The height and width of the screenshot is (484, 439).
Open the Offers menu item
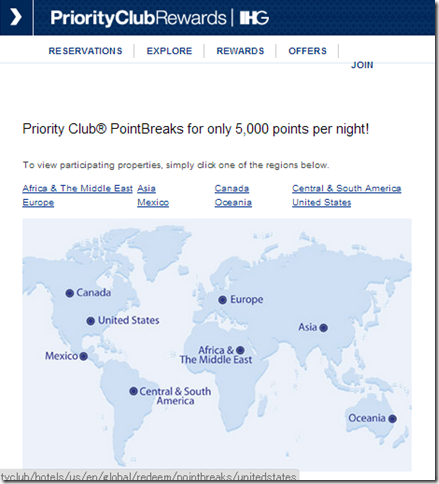tap(308, 51)
